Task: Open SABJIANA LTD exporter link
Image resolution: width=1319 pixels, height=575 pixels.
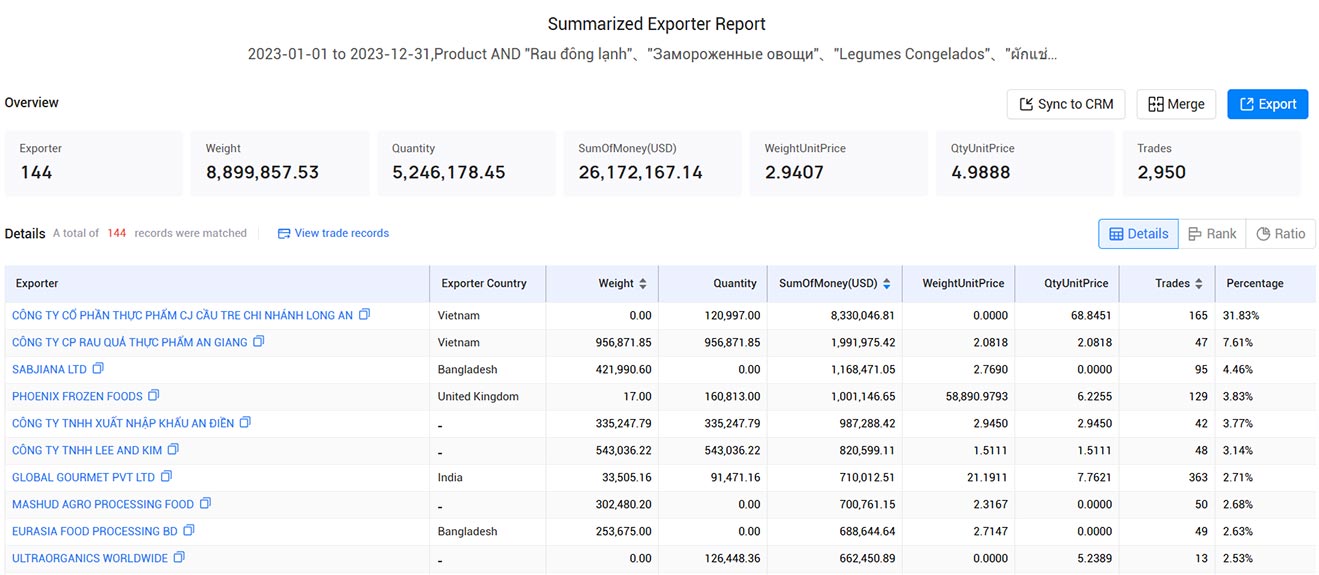Action: click(49, 370)
